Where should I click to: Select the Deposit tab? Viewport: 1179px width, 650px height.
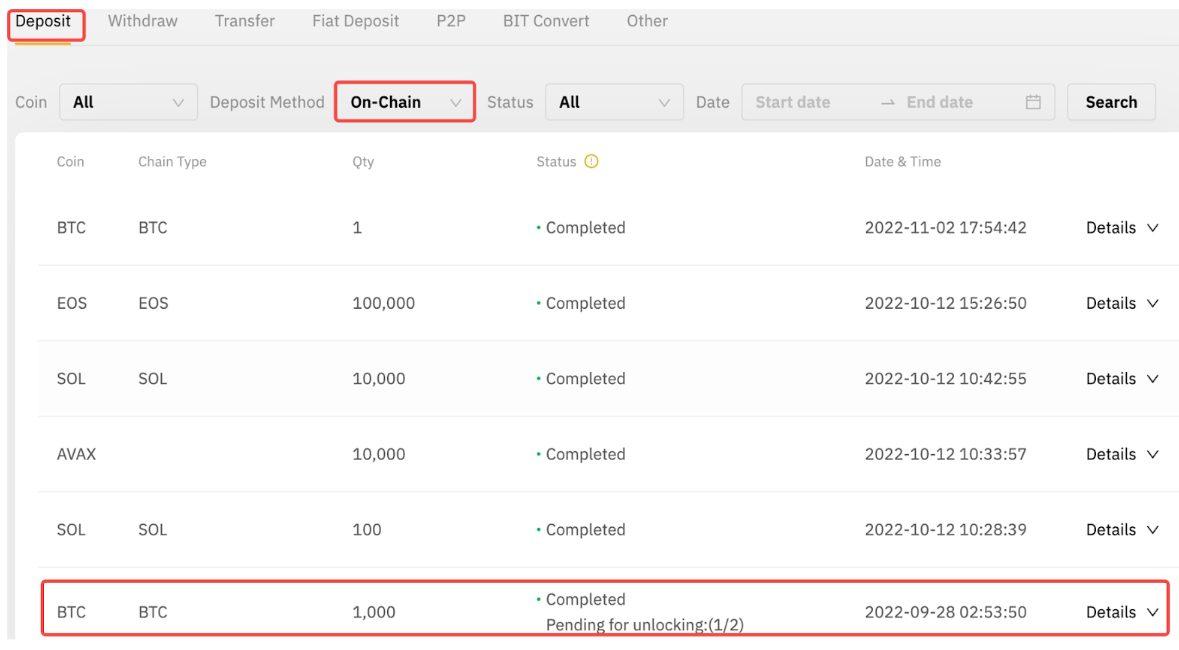tap(43, 21)
